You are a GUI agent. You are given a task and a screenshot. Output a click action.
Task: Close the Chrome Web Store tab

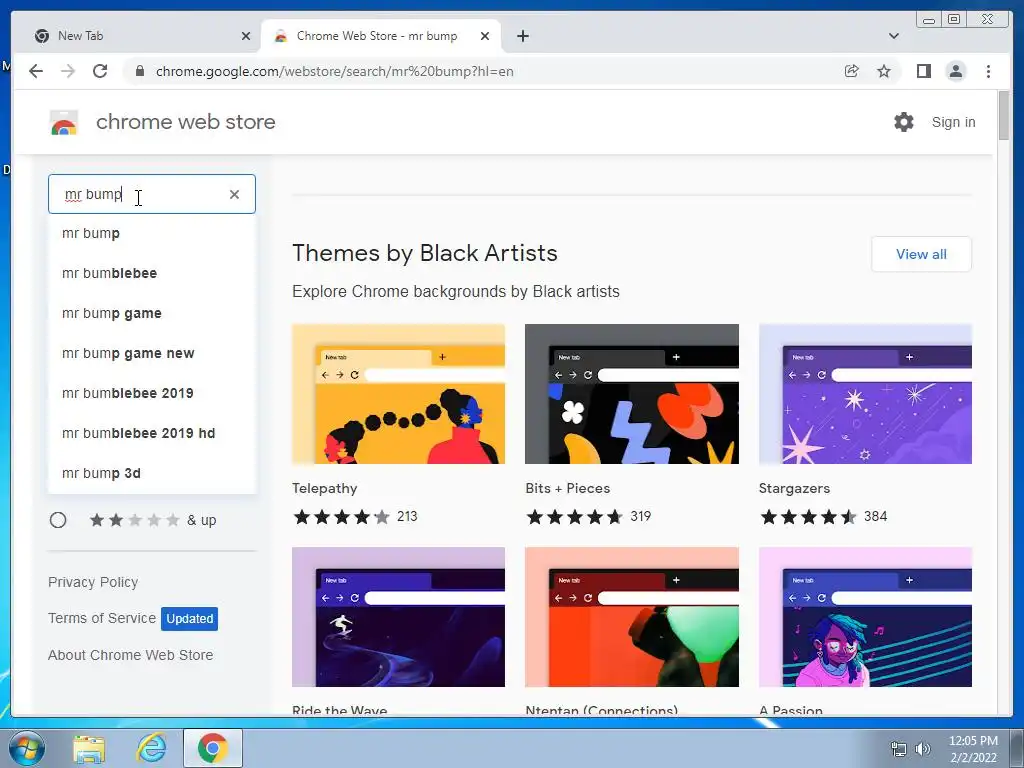click(485, 36)
